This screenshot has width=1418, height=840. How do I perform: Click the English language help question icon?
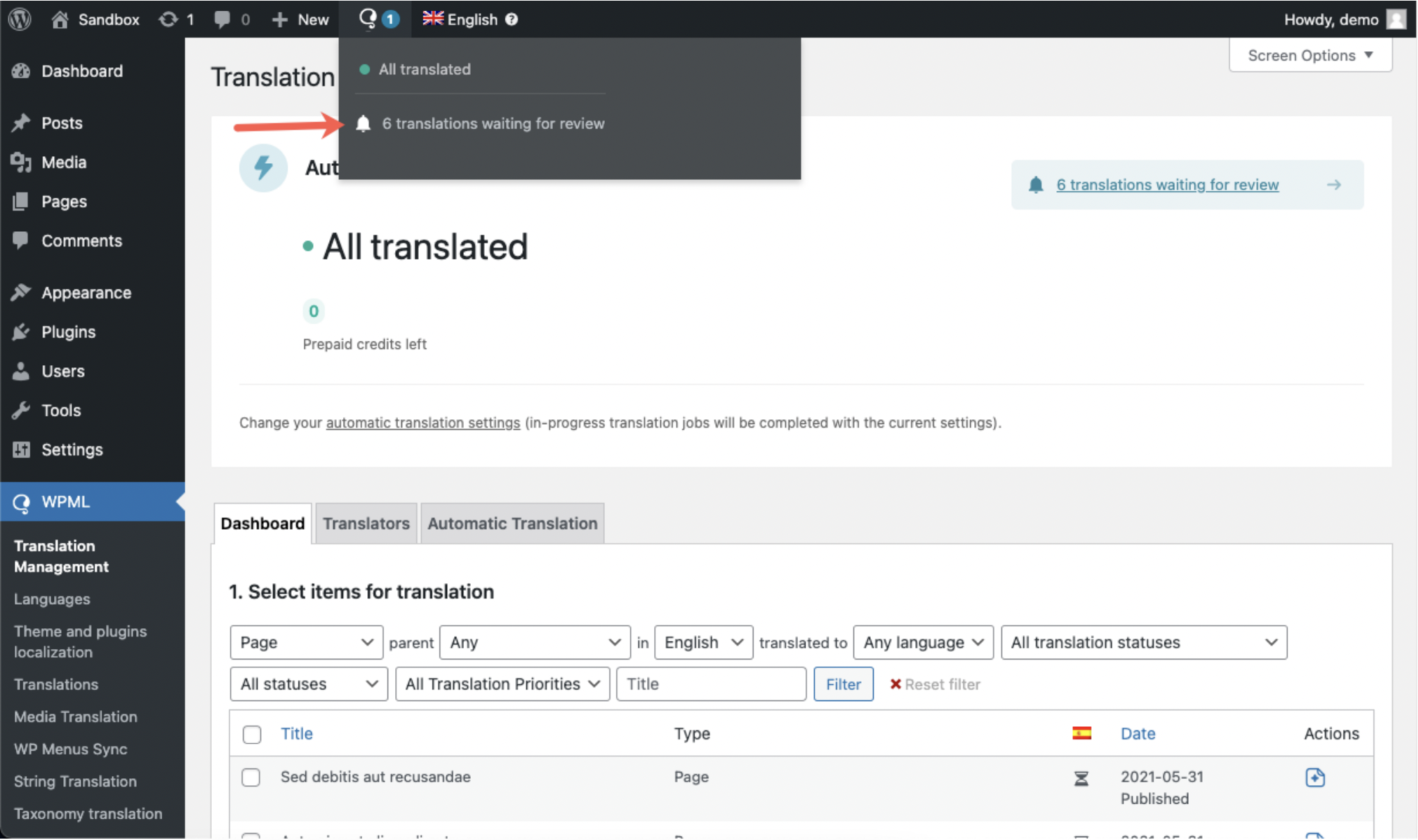pyautogui.click(x=512, y=19)
